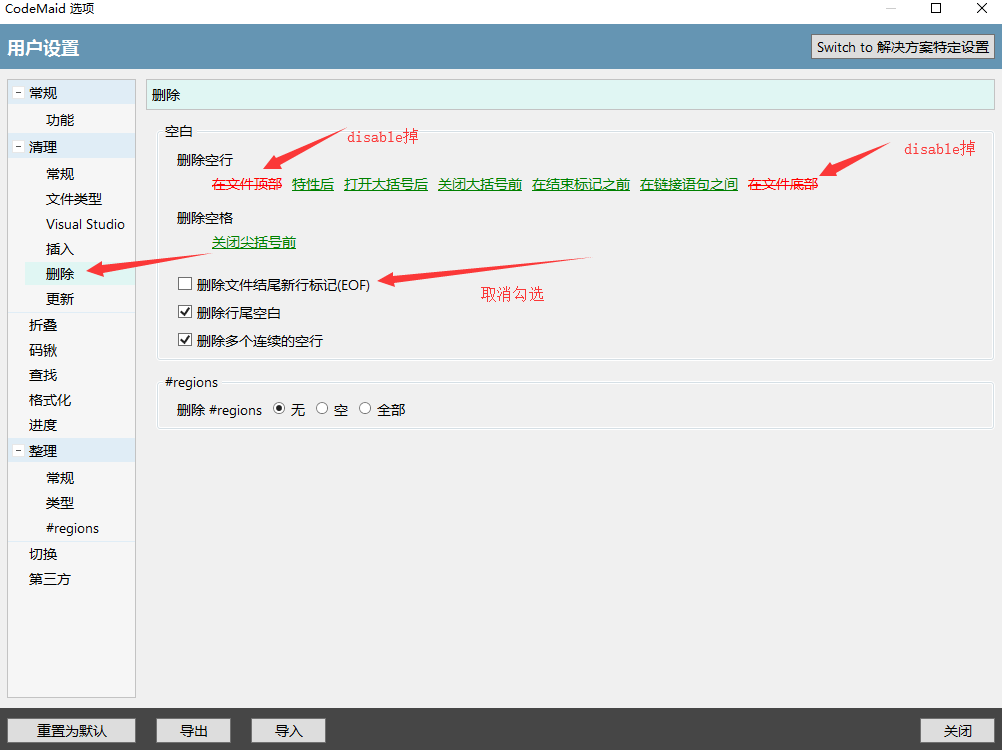Select the 无 radio for #regions removal

point(279,408)
